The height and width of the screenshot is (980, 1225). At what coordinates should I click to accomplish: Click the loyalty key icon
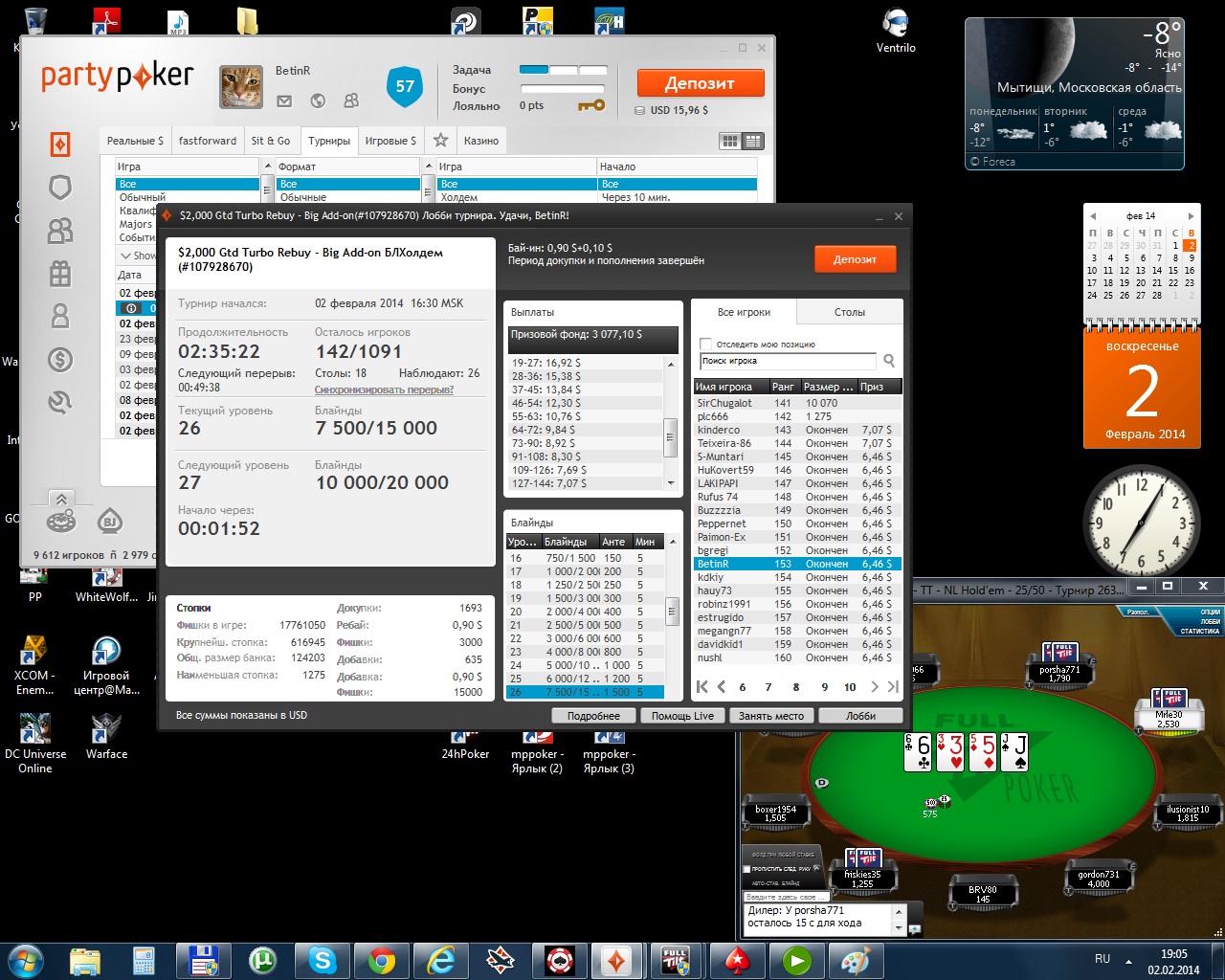tap(591, 105)
